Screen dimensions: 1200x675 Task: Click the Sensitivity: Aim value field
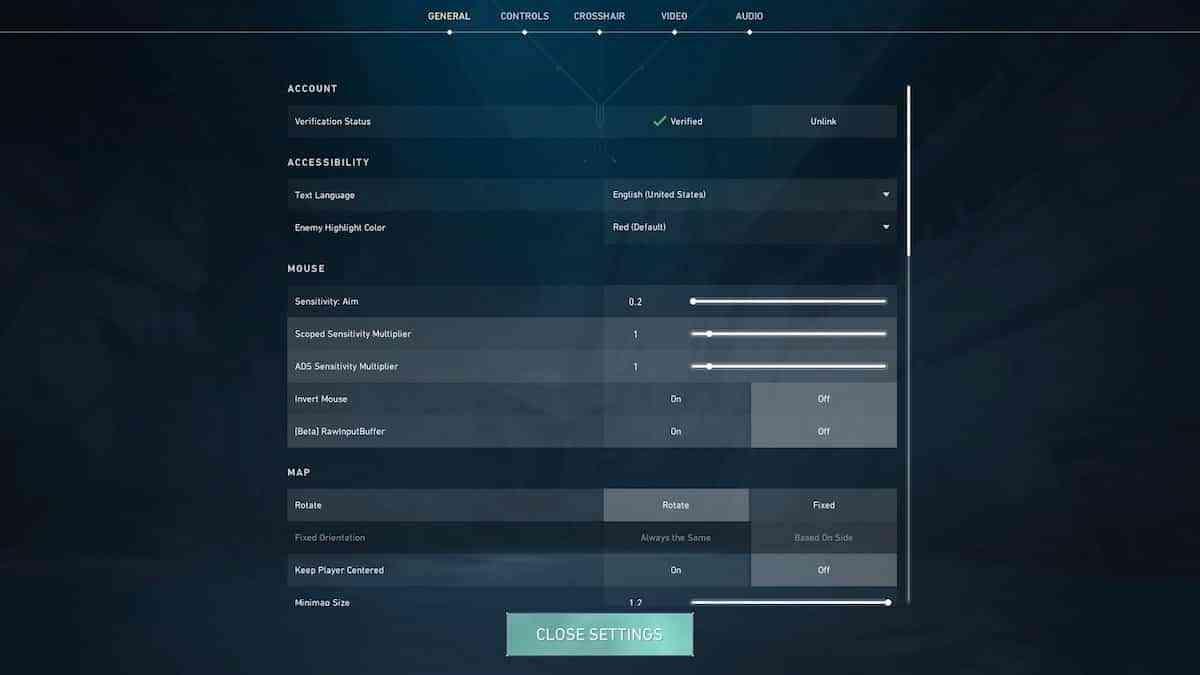tap(636, 301)
